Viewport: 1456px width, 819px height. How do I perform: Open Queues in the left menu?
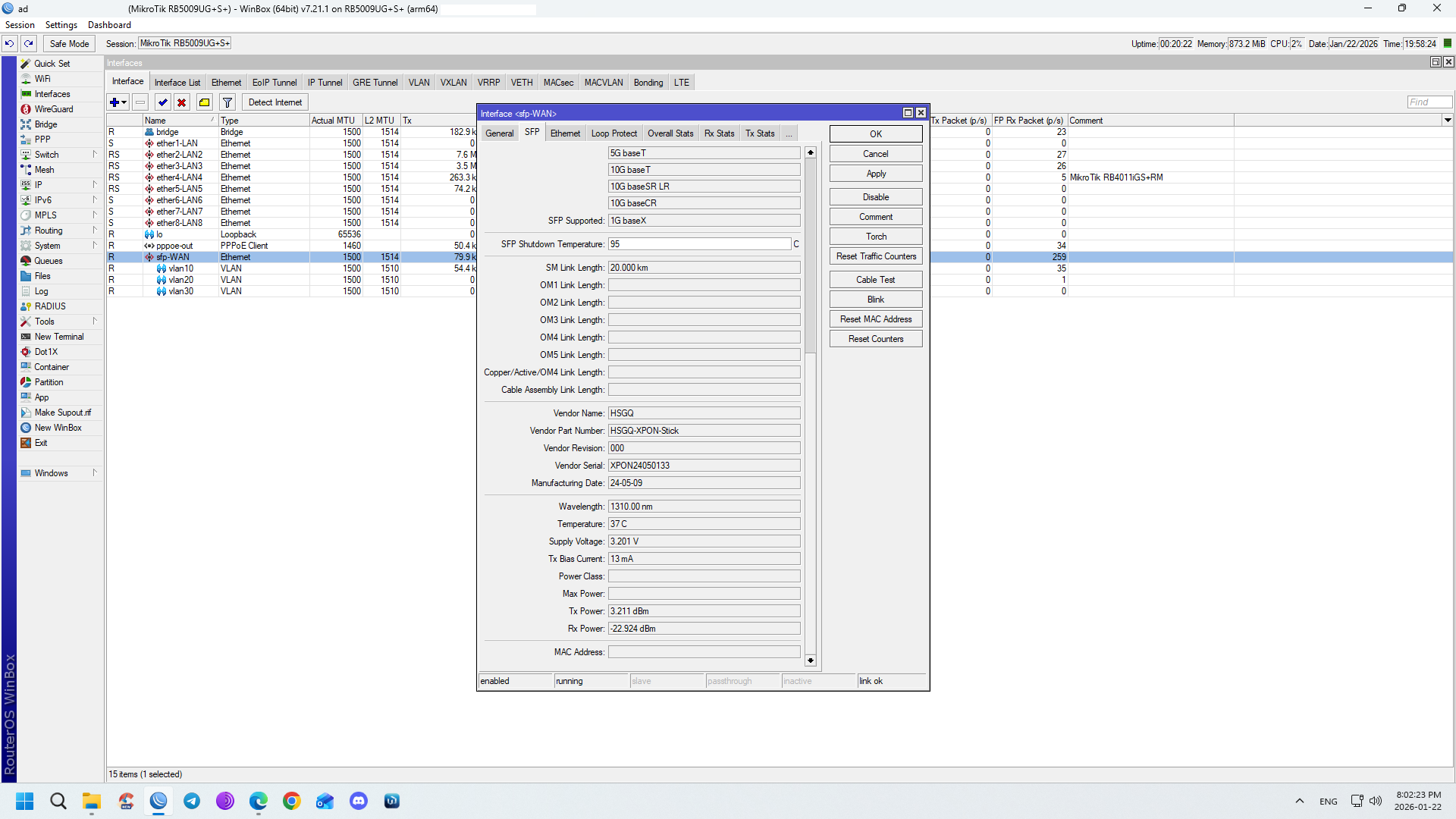49,261
